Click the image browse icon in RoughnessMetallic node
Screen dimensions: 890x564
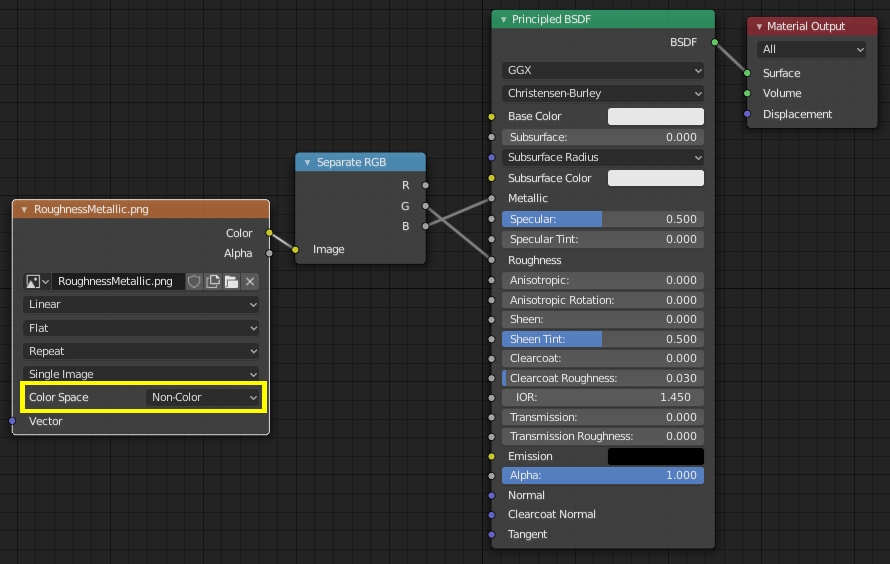pyautogui.click(x=37, y=282)
